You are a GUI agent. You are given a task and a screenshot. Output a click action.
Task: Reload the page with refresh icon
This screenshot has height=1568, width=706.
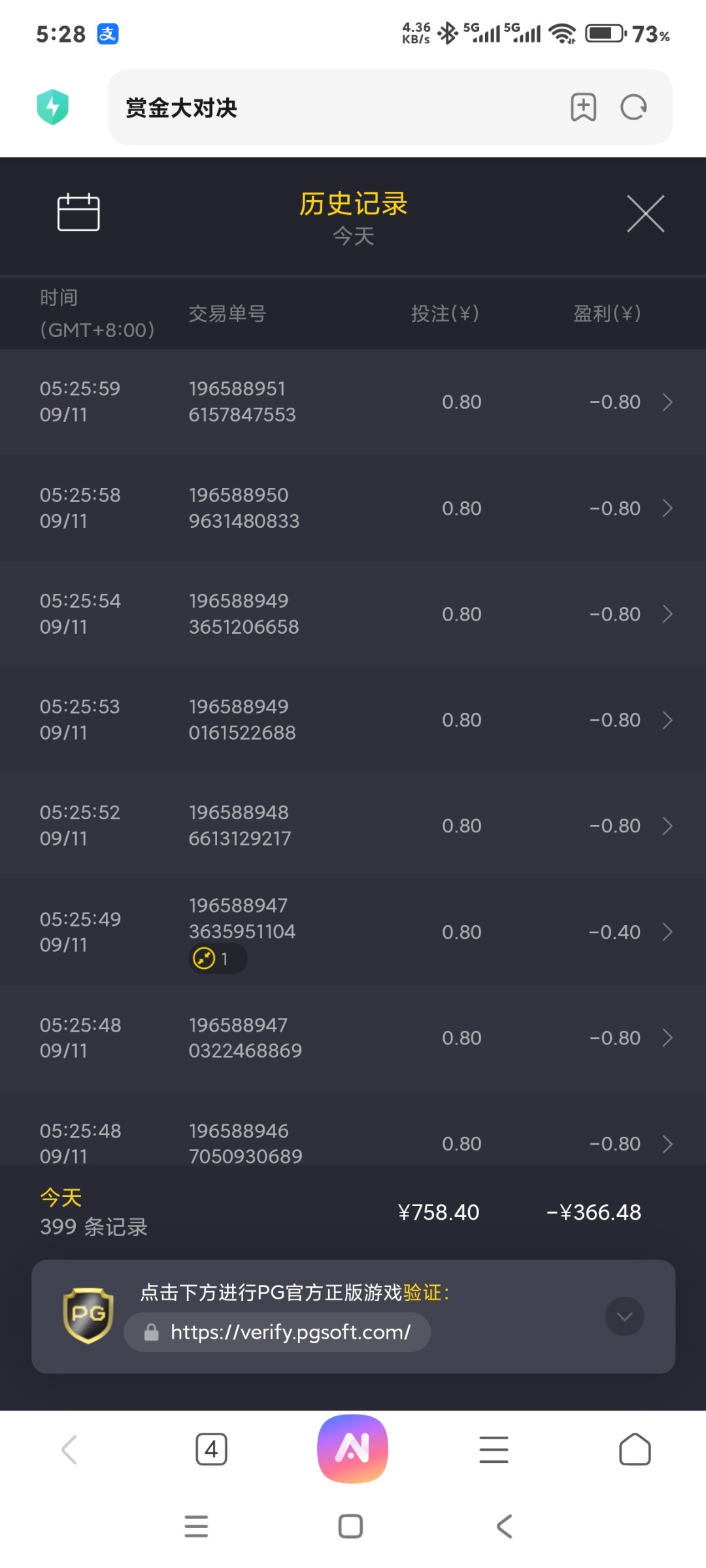(633, 107)
